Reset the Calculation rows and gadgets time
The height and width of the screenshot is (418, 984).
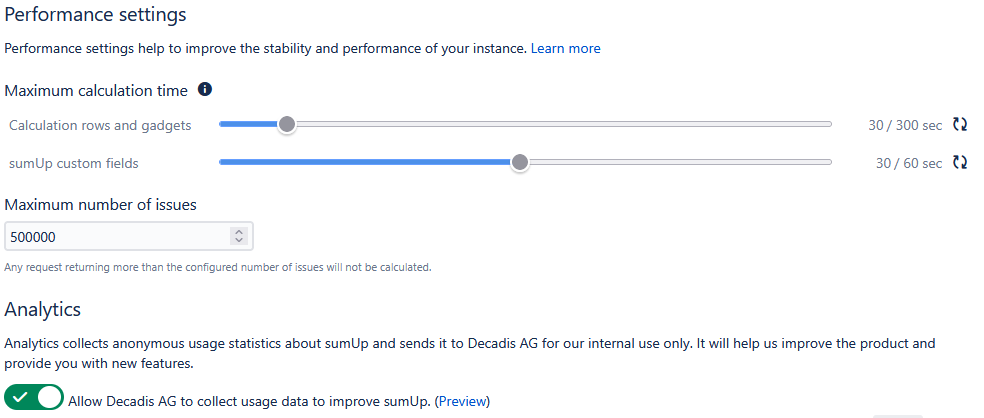(960, 125)
